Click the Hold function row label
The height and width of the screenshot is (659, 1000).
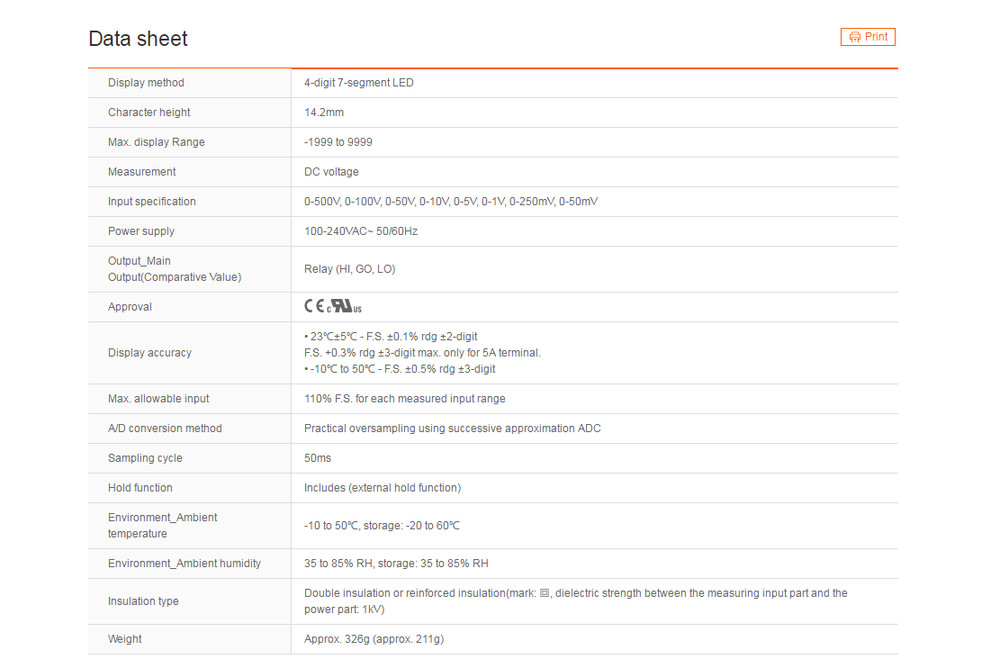(x=140, y=488)
